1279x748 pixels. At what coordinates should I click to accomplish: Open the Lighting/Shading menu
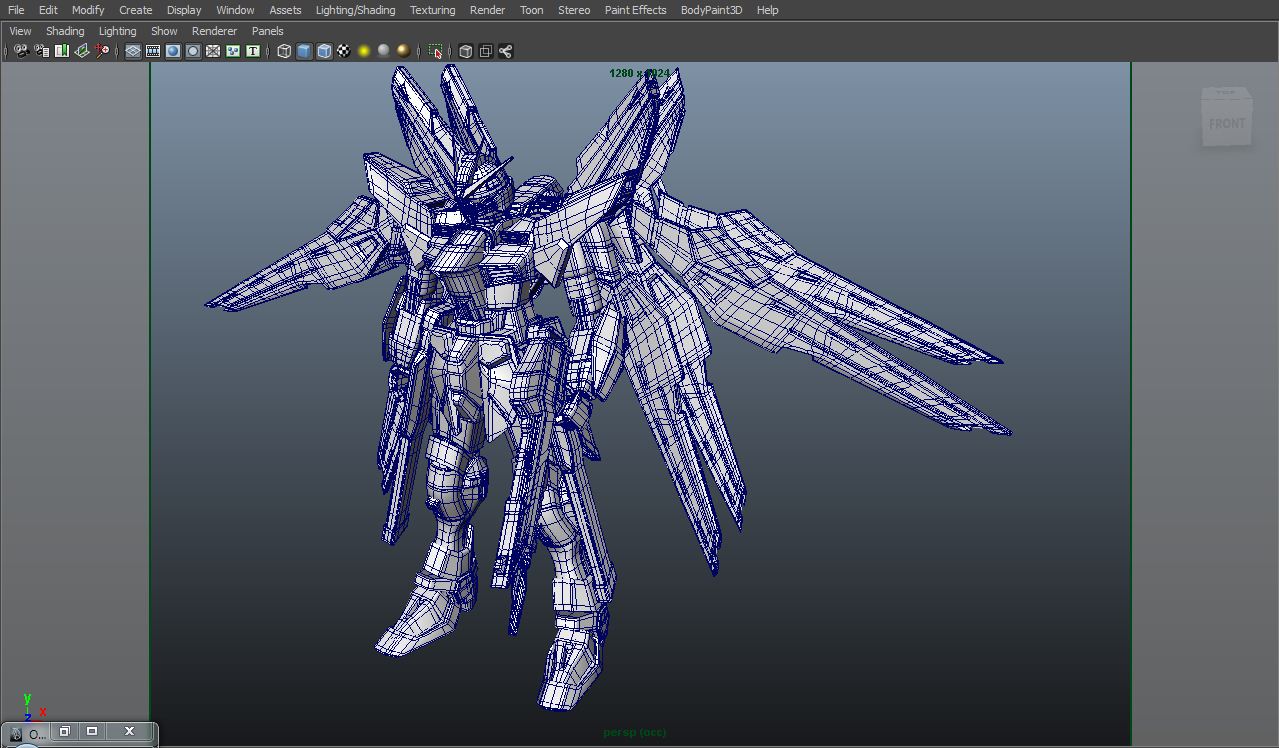pyautogui.click(x=355, y=10)
